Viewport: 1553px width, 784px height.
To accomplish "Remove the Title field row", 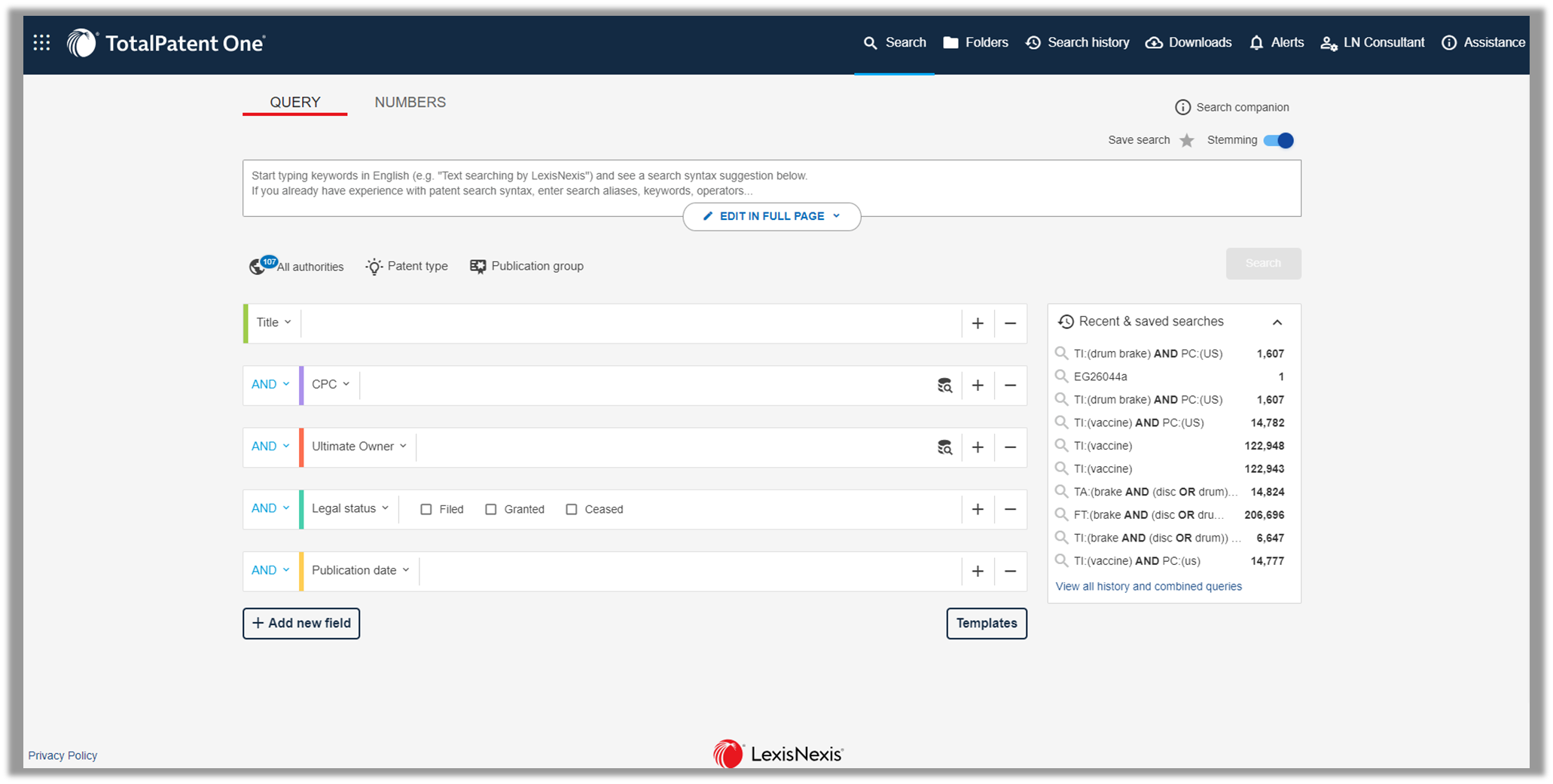I will [x=1010, y=323].
